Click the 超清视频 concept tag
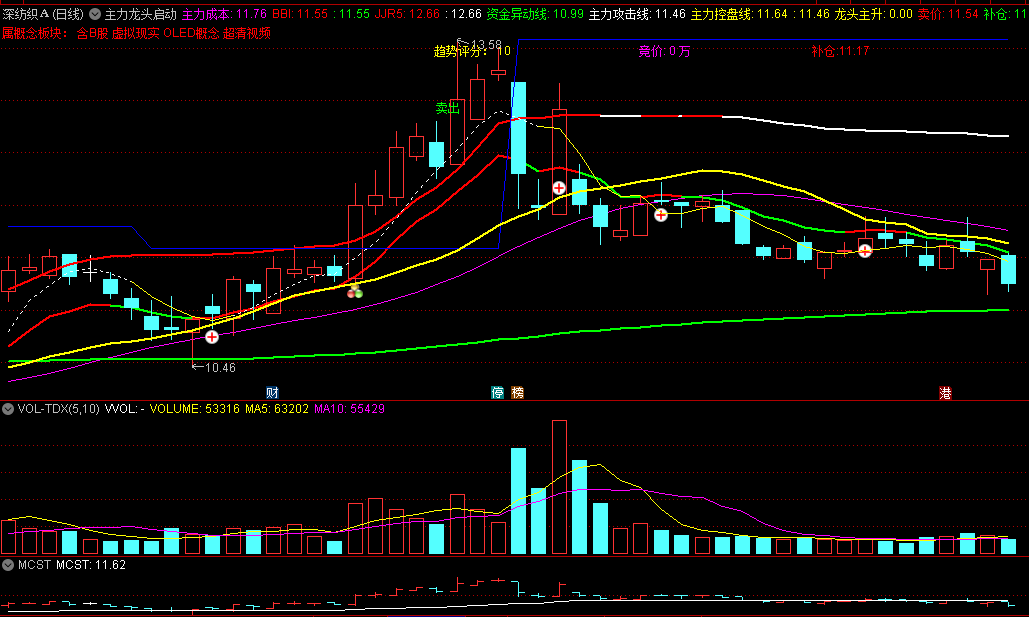This screenshot has height=617, width=1029. tap(247, 33)
